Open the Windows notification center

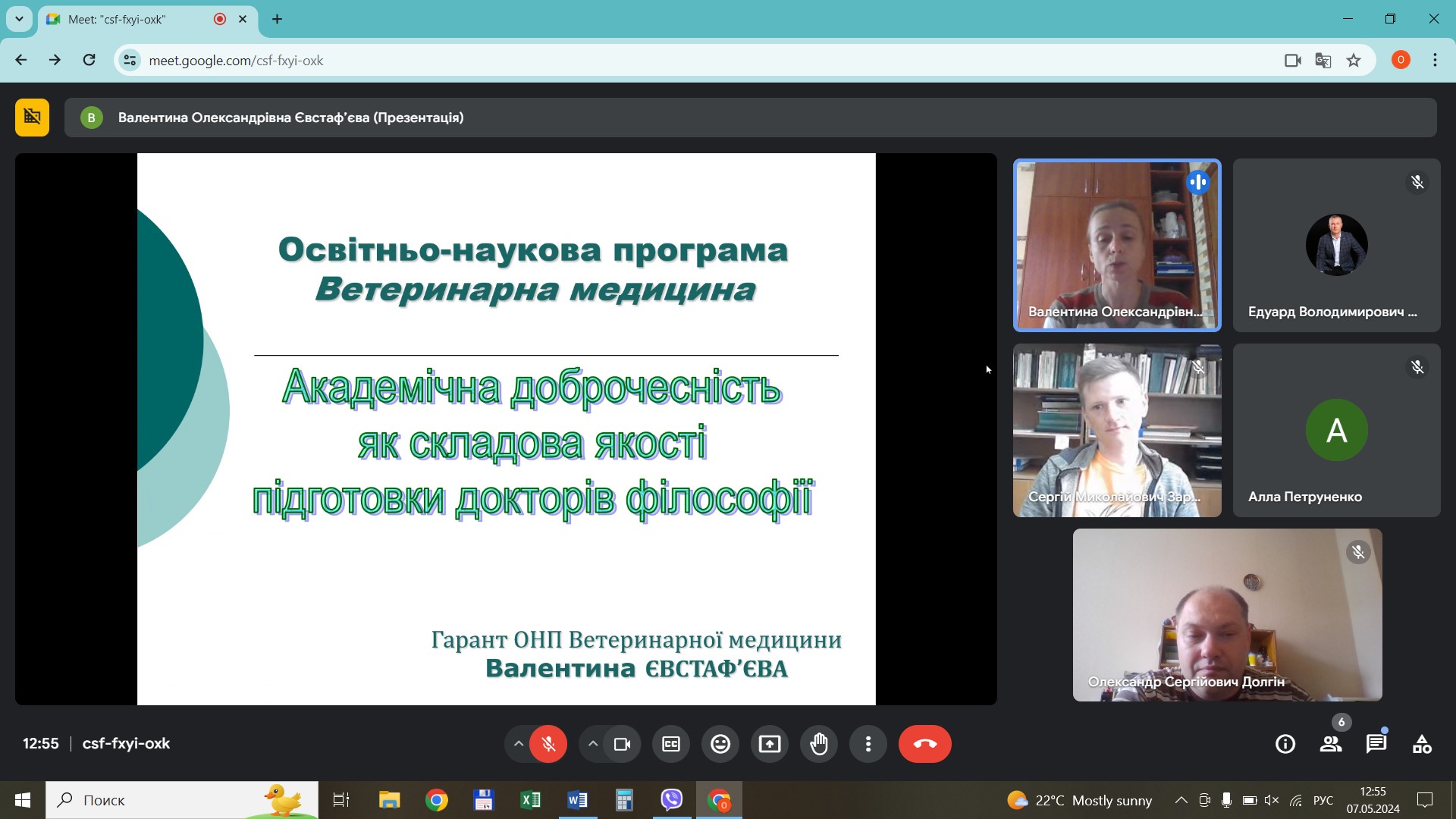(1425, 800)
